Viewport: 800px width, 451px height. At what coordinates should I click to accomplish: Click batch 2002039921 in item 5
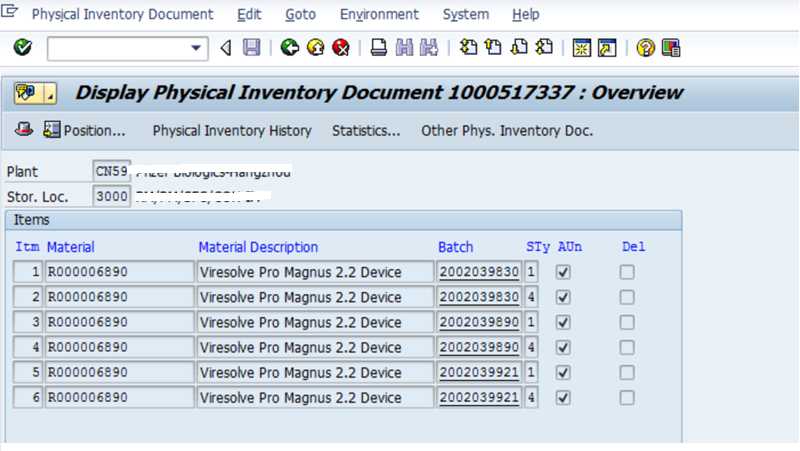point(479,372)
